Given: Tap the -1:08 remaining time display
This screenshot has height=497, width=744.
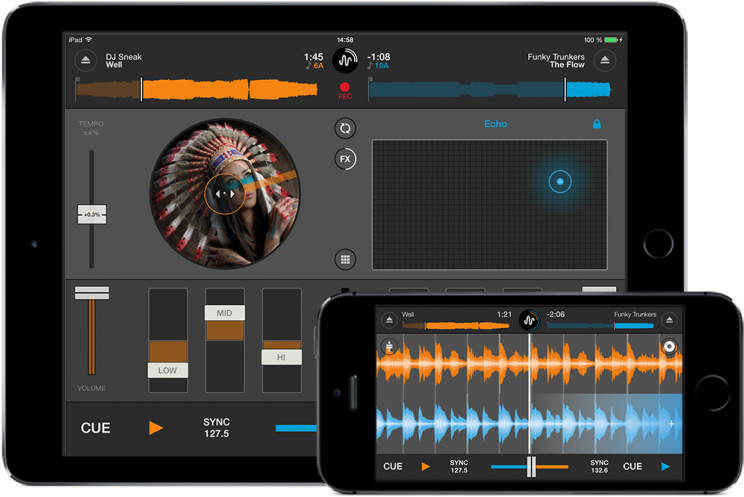Looking at the screenshot, I should [379, 56].
